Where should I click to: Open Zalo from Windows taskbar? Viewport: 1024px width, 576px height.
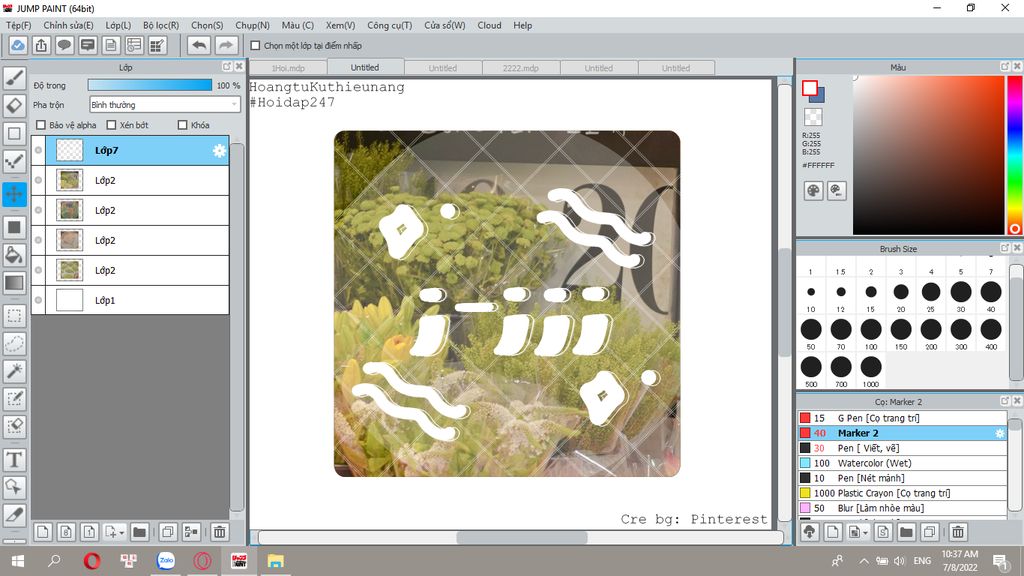[166, 561]
